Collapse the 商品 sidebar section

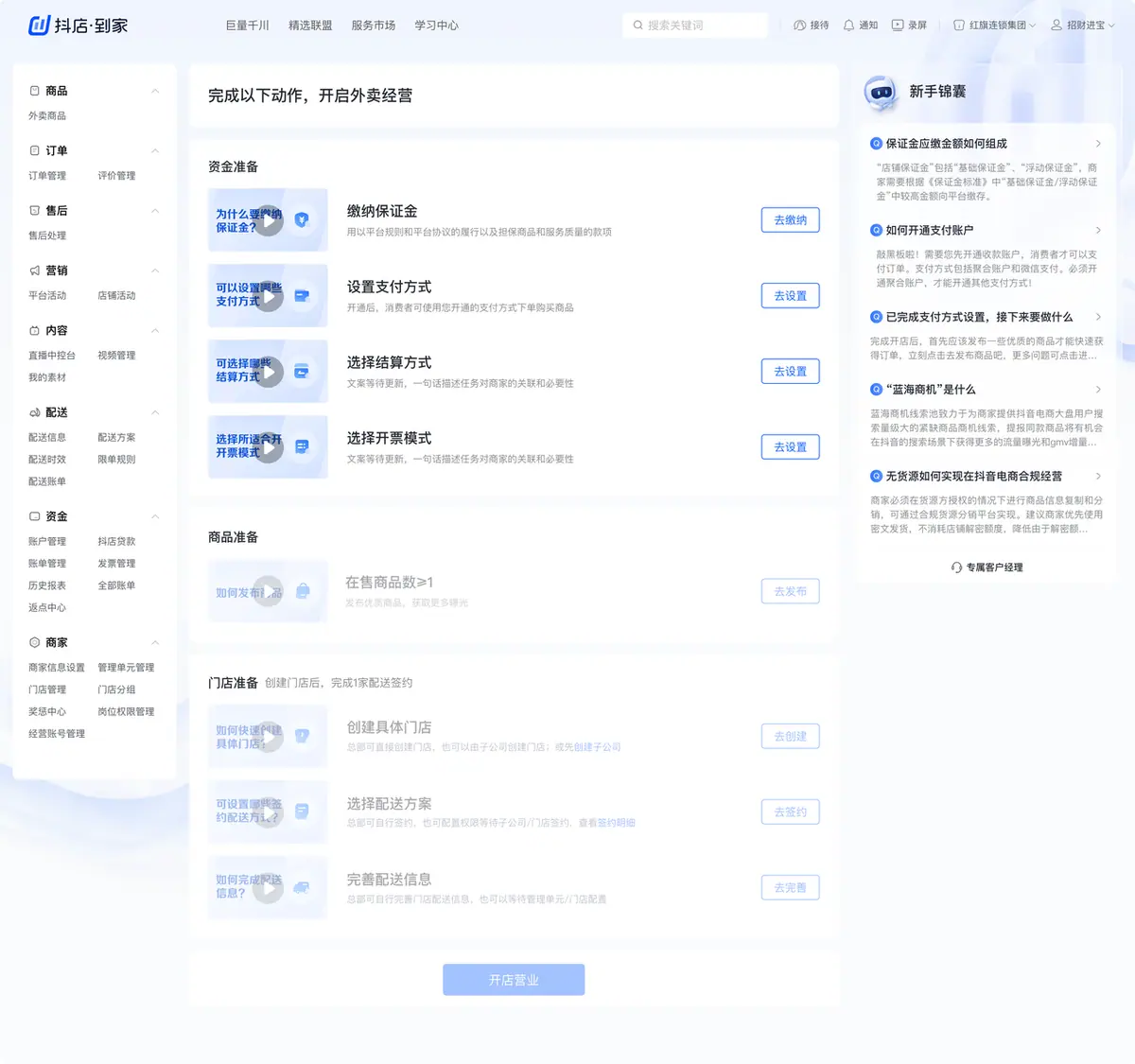[x=155, y=91]
